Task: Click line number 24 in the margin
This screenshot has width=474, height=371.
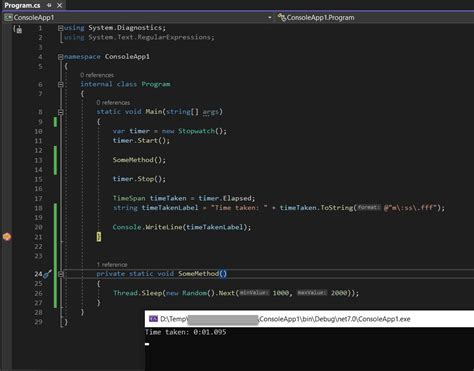Action: tap(38, 274)
